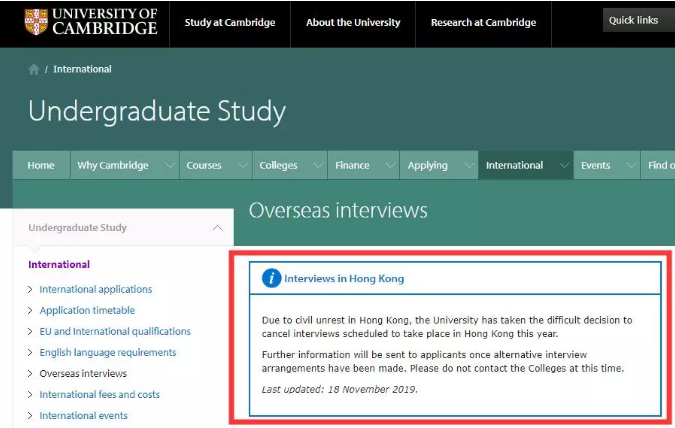The width and height of the screenshot is (675, 428).
Task: Open International fees and costs link
Action: point(99,394)
